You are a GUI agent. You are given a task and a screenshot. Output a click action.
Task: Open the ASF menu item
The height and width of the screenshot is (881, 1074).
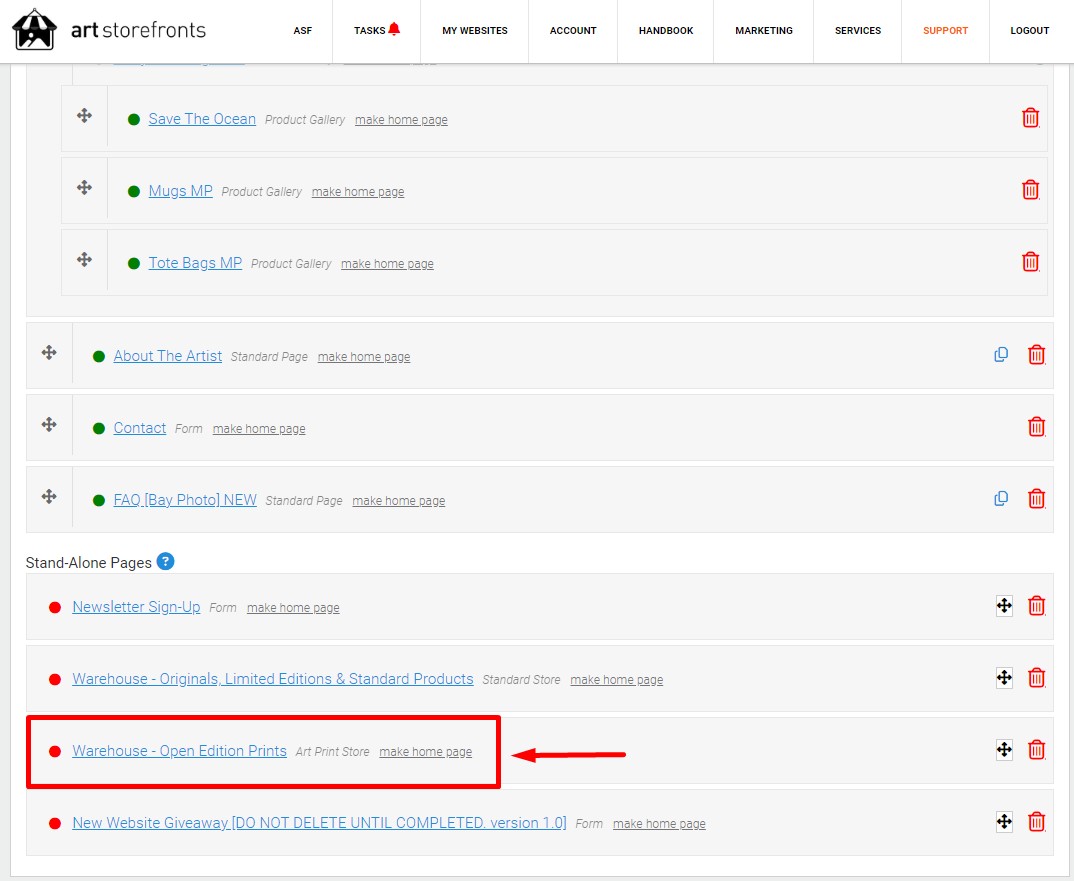303,31
